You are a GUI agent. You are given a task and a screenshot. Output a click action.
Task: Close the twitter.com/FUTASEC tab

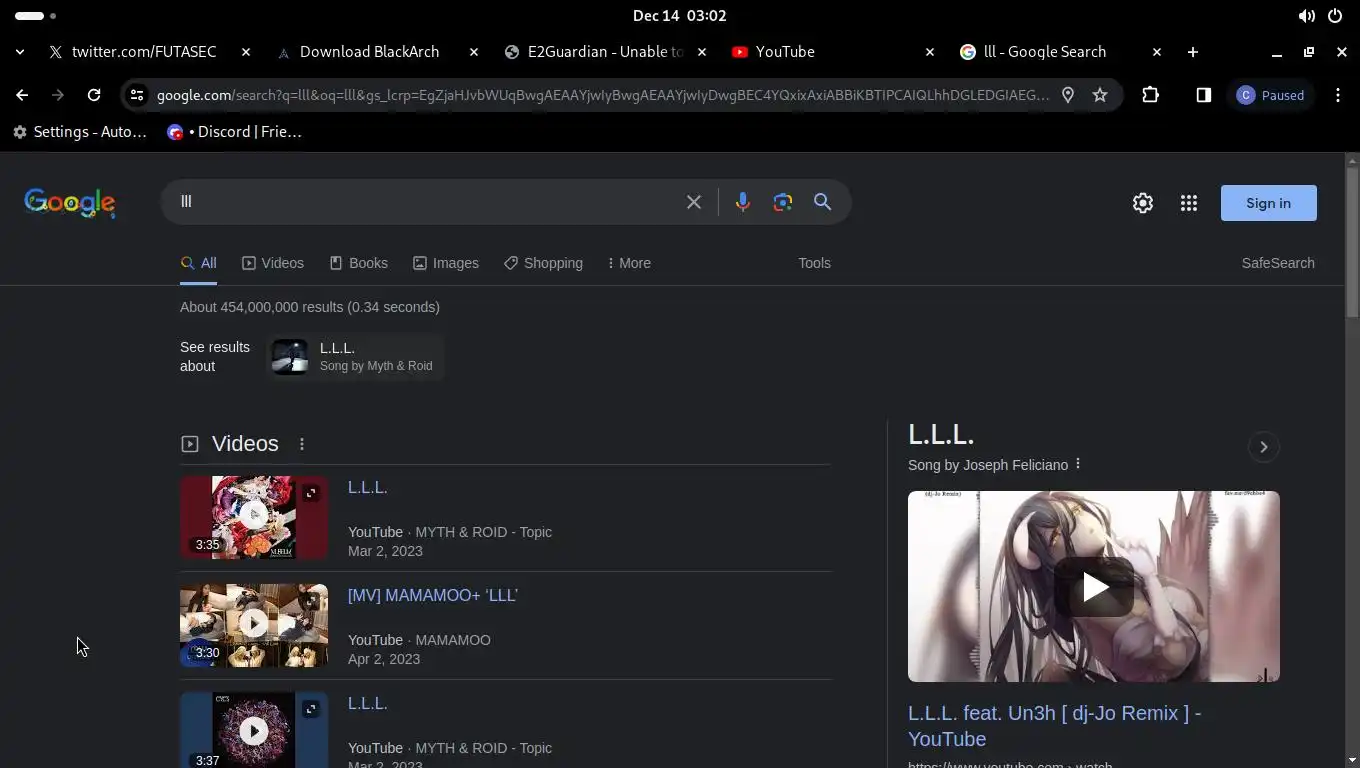(246, 52)
